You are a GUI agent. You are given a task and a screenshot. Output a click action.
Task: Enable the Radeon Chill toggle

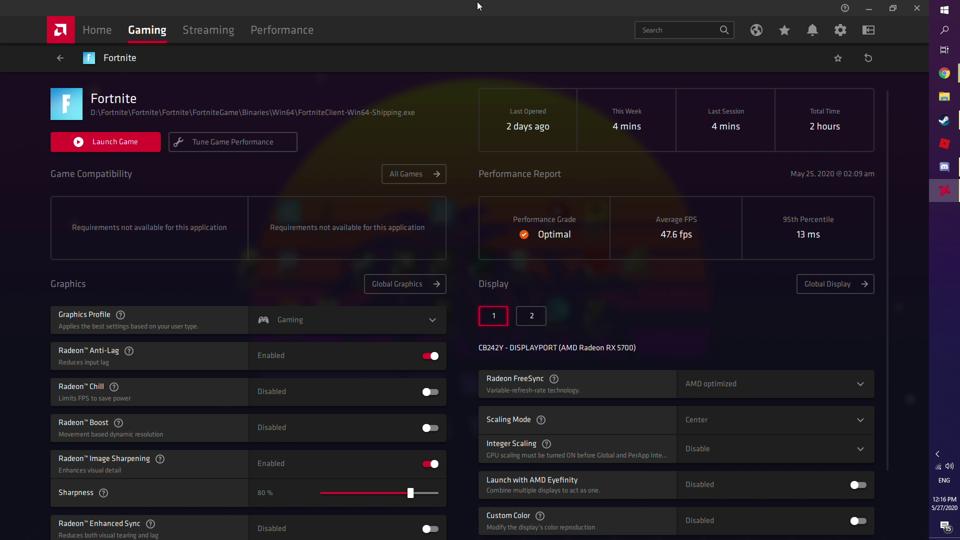(x=430, y=392)
